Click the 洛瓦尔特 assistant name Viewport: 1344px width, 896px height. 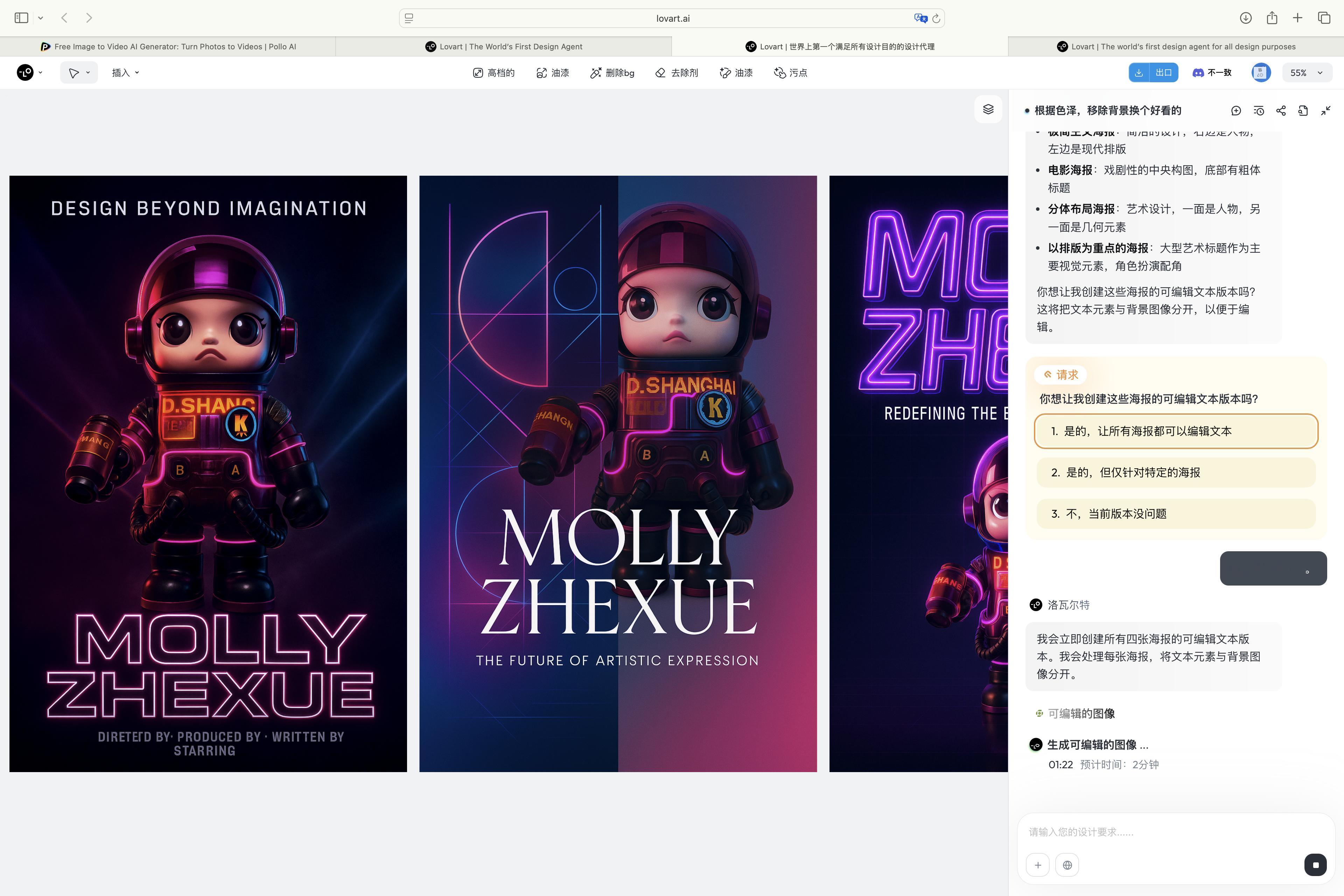(x=1068, y=604)
